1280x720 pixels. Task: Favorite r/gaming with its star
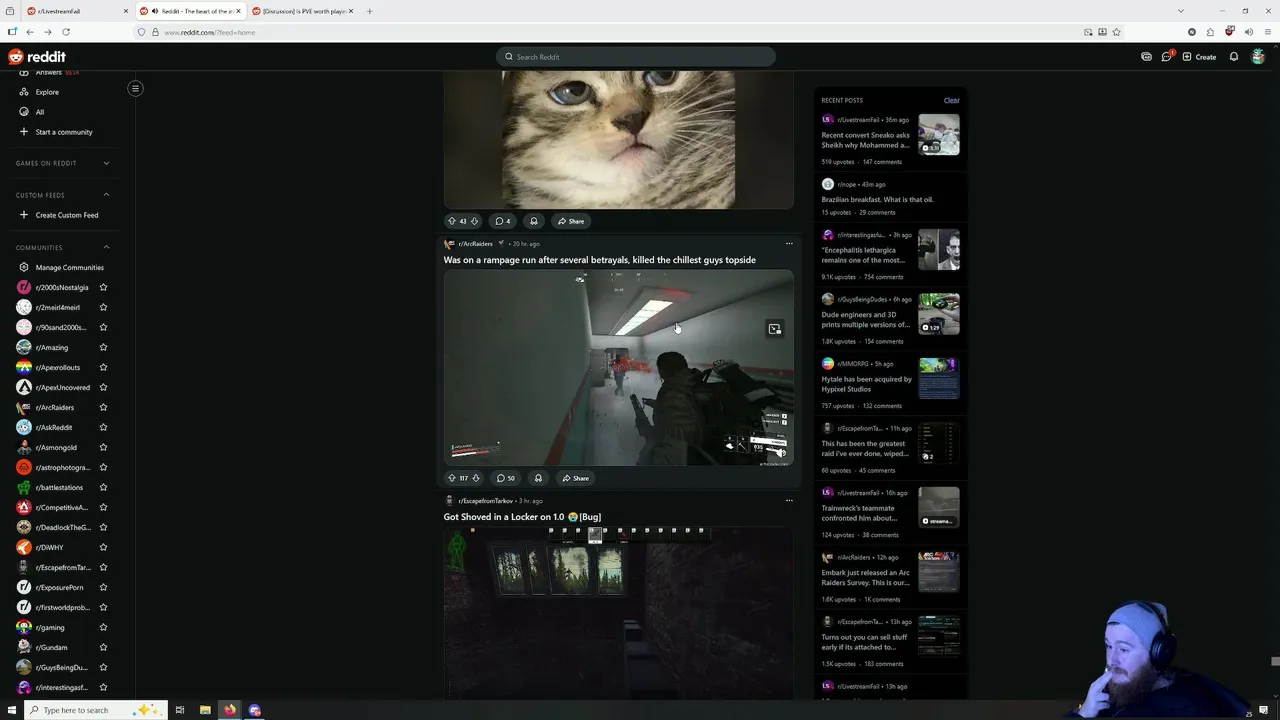pyautogui.click(x=103, y=627)
